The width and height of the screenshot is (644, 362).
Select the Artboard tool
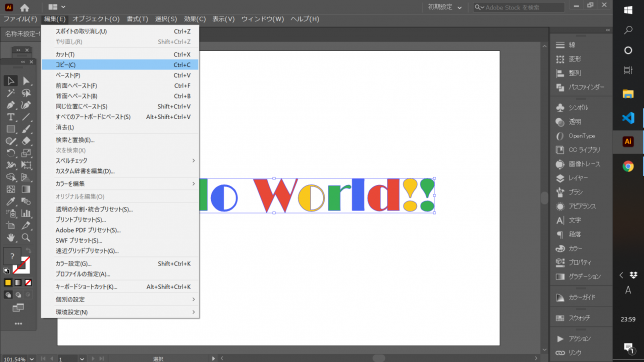pyautogui.click(x=11, y=226)
